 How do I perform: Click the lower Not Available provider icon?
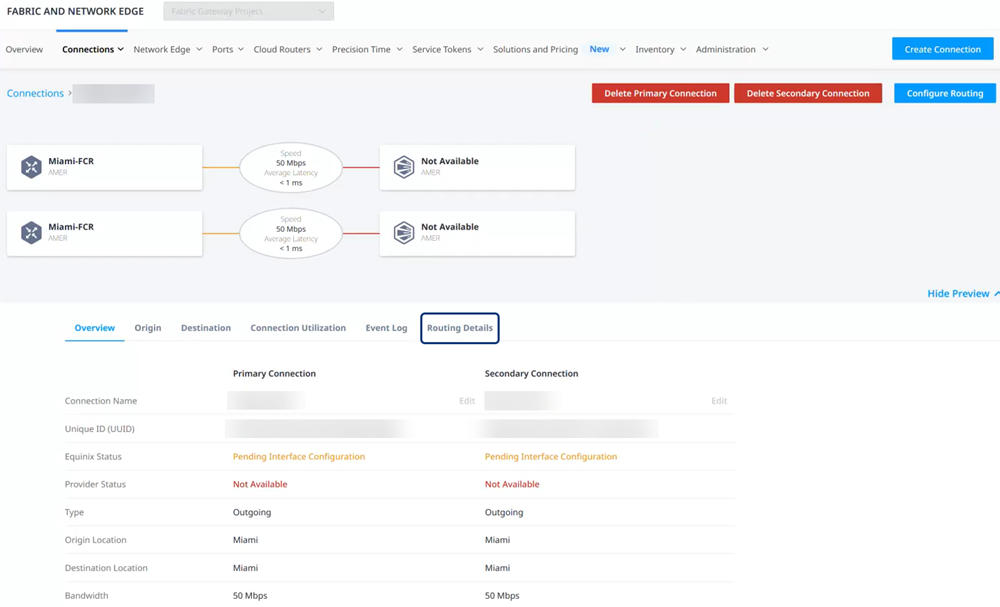tap(404, 233)
